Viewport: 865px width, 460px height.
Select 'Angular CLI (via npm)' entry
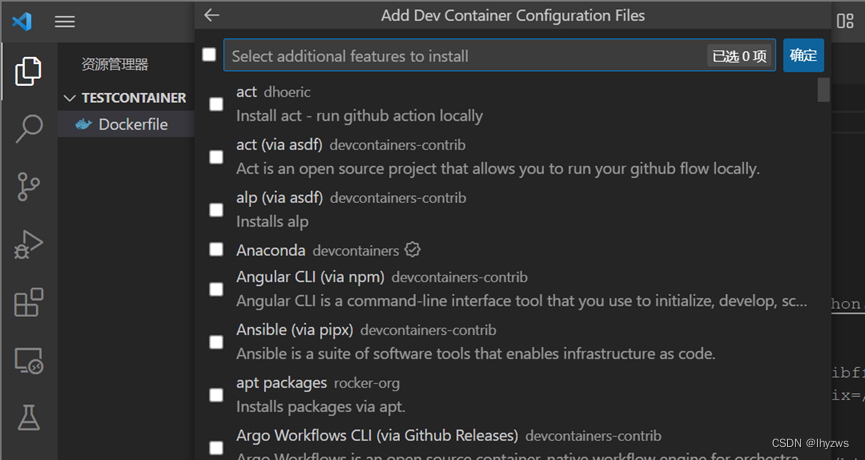tap(513, 290)
